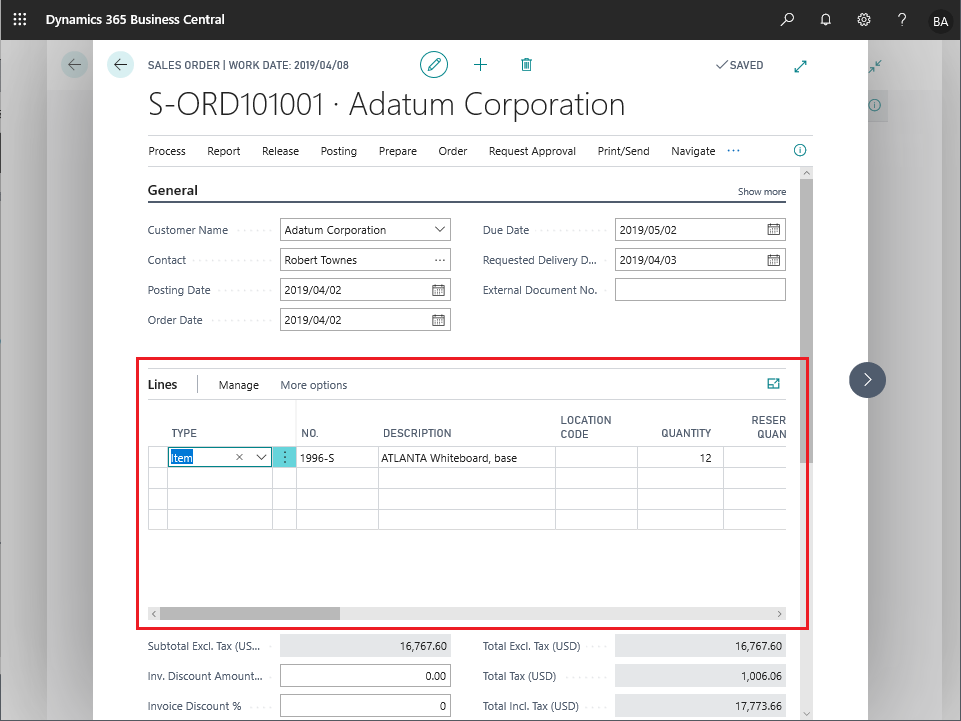
Task: Open the settings gear
Action: pyautogui.click(x=864, y=20)
